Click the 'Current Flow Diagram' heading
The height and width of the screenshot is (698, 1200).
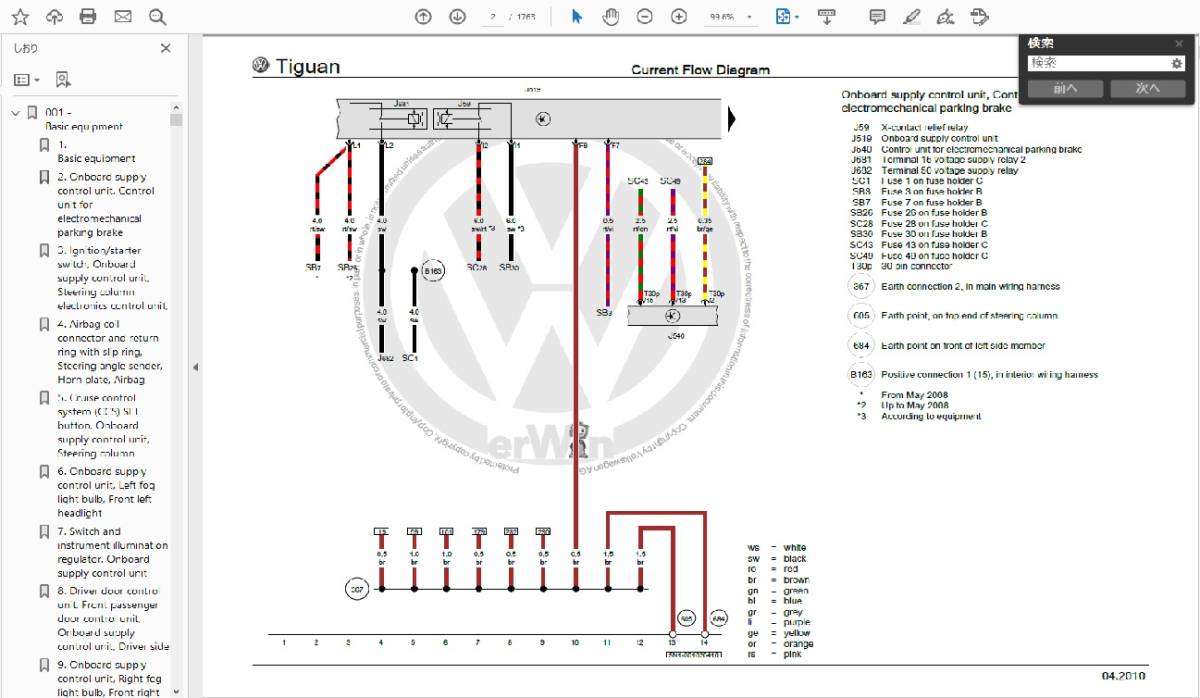point(701,70)
